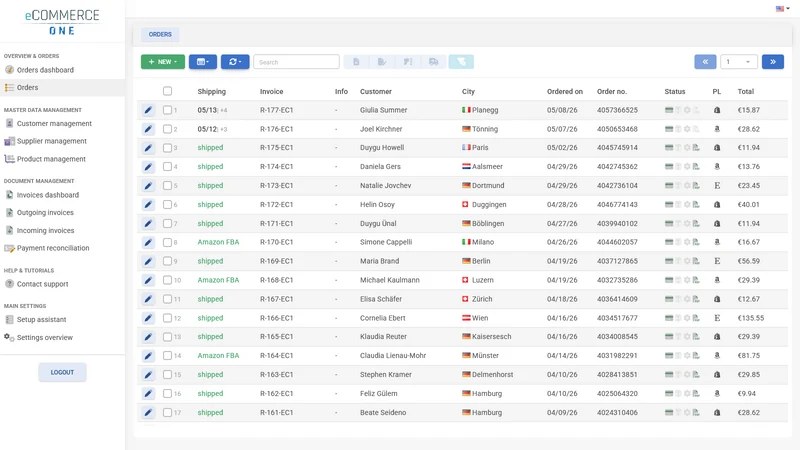Image resolution: width=800 pixels, height=450 pixels.
Task: Check the box for row 1 Giulia Summer
Action: [167, 110]
